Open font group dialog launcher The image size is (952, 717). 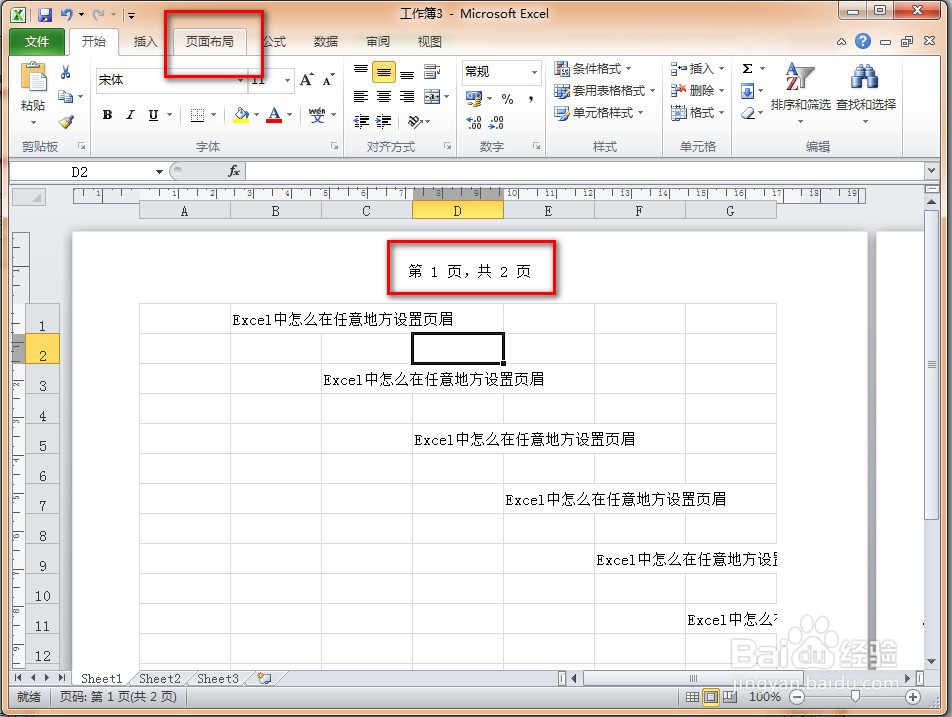click(334, 146)
